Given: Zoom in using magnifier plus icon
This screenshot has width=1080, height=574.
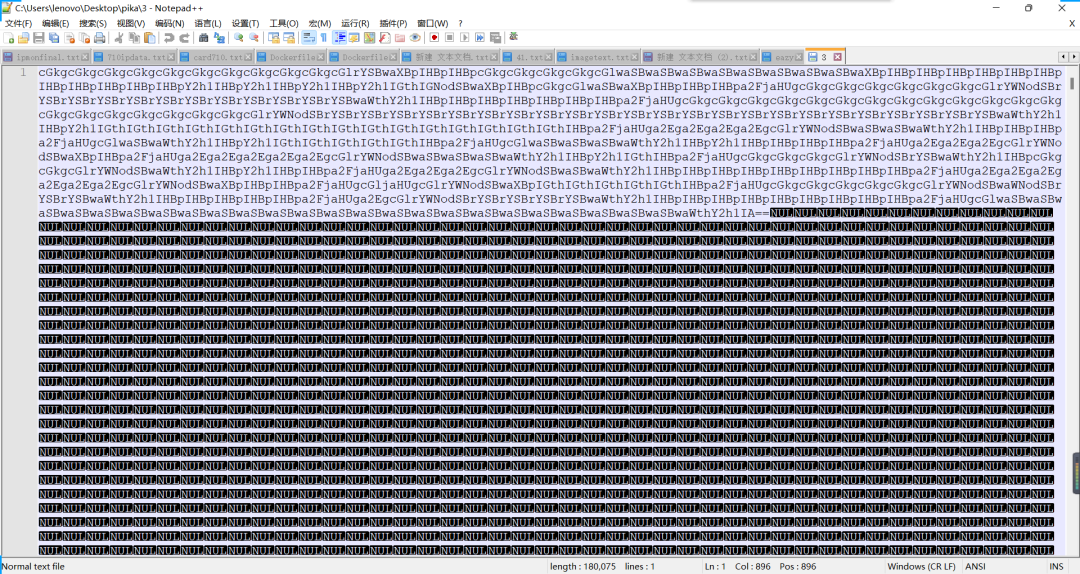Looking at the screenshot, I should [x=238, y=38].
